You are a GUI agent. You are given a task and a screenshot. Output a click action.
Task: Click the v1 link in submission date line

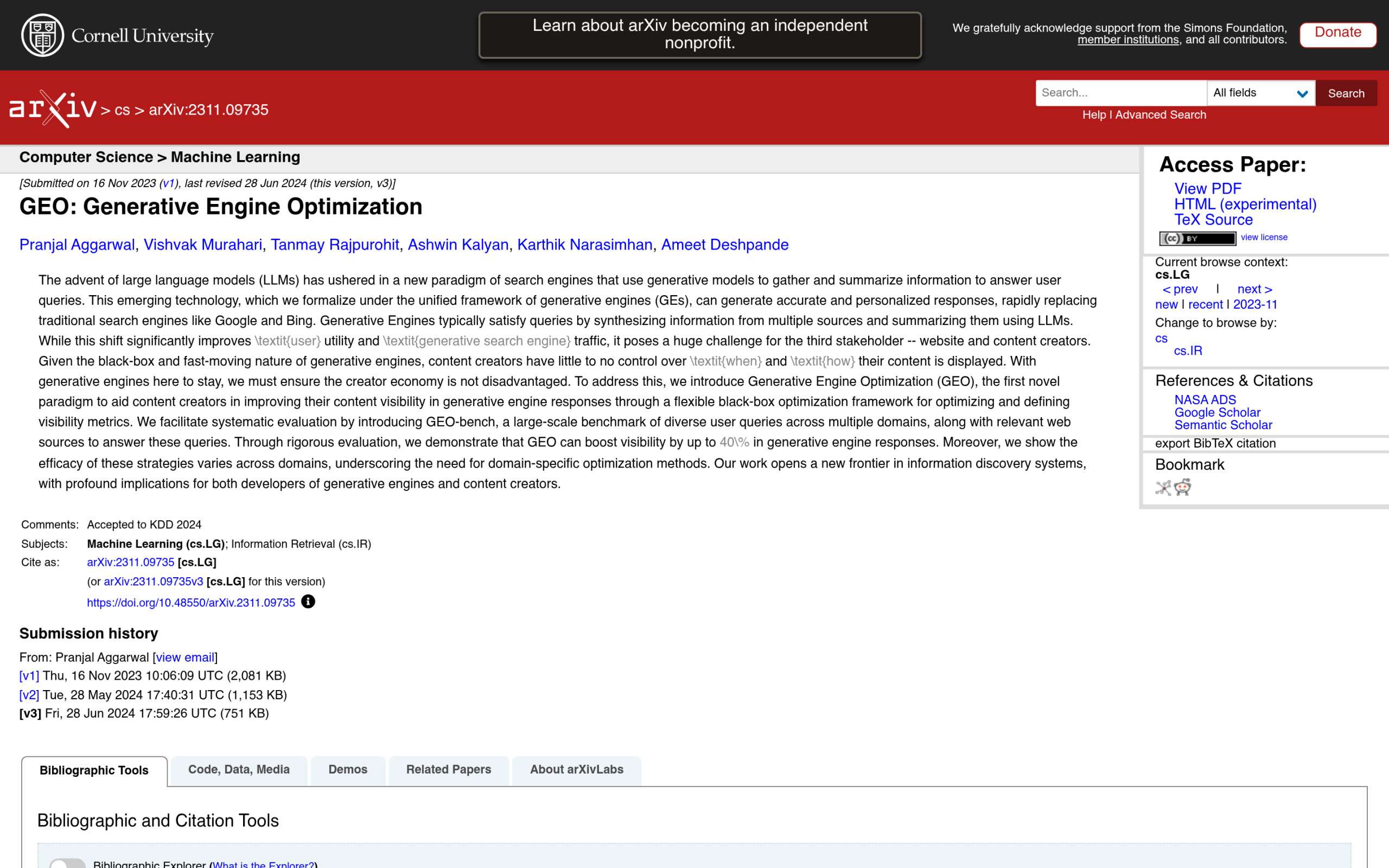tap(168, 184)
